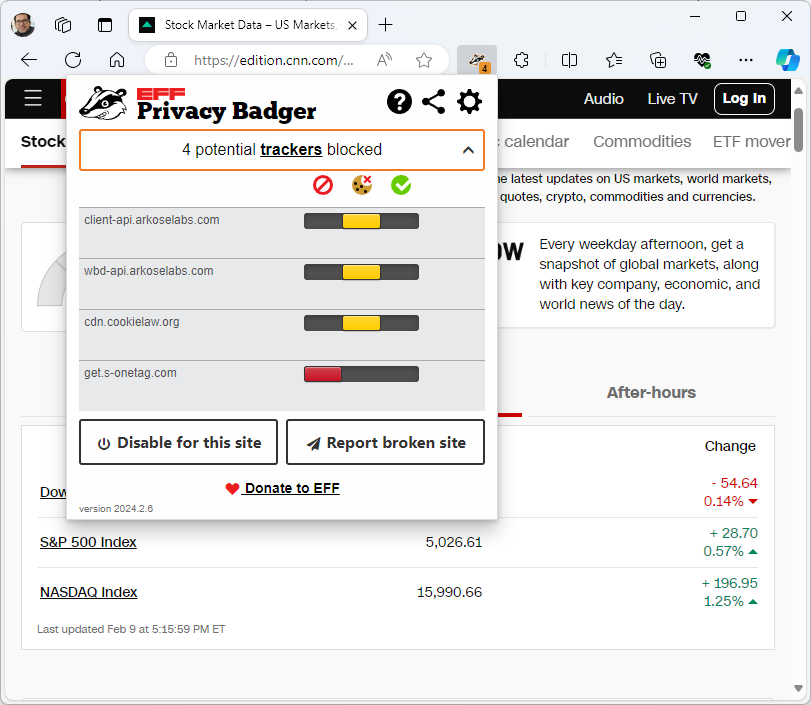The width and height of the screenshot is (811, 705).
Task: Go to the browser home page
Action: pyautogui.click(x=117, y=60)
